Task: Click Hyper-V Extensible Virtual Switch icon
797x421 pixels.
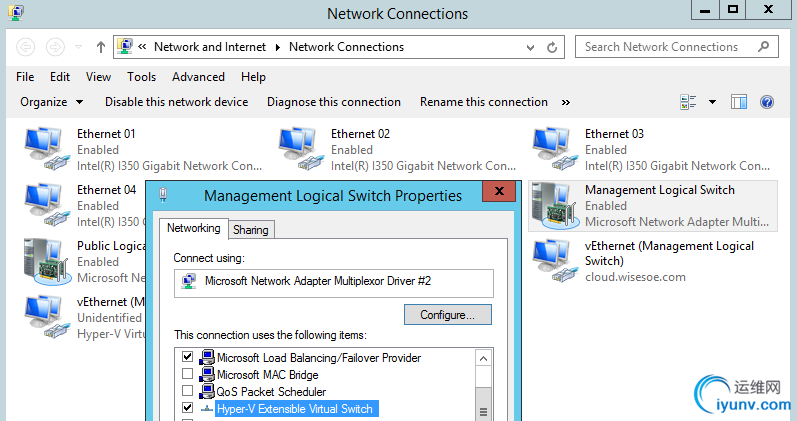Action: pyautogui.click(x=206, y=409)
